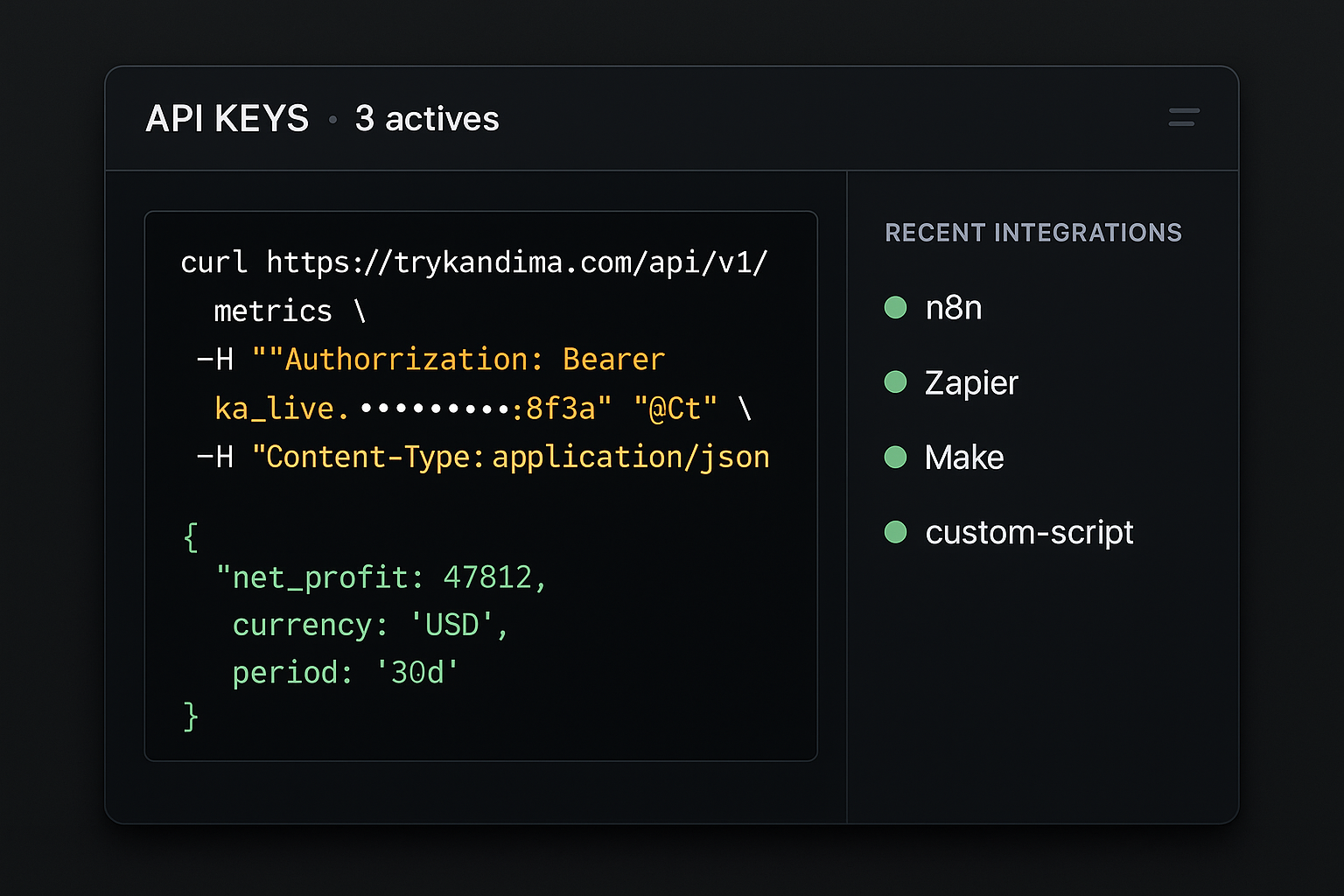Viewport: 1344px width, 896px height.
Task: Click the RECENT INTEGRATIONS heading
Action: click(1033, 233)
